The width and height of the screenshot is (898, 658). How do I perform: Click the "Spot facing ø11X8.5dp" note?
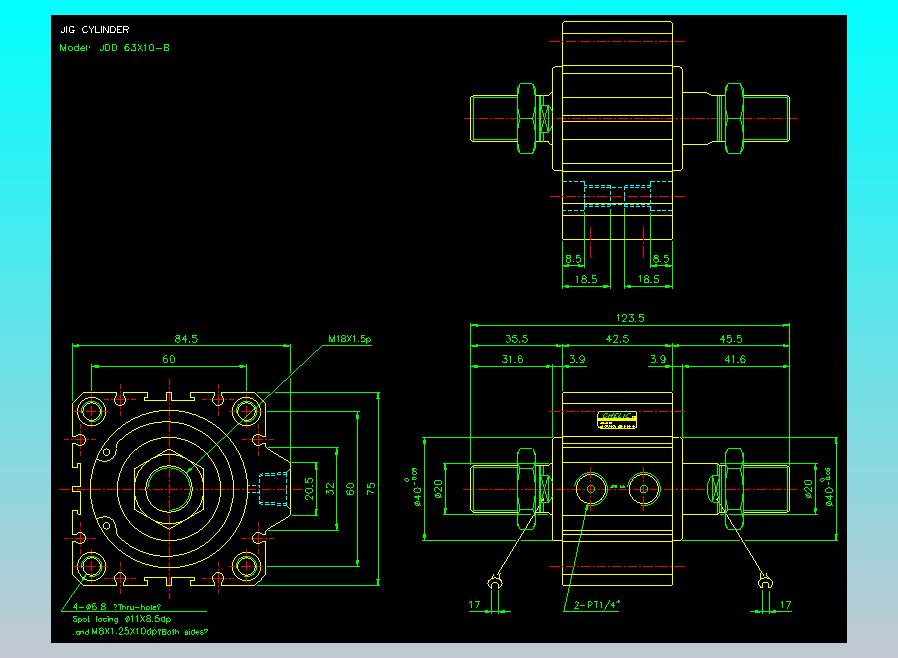tap(121, 619)
